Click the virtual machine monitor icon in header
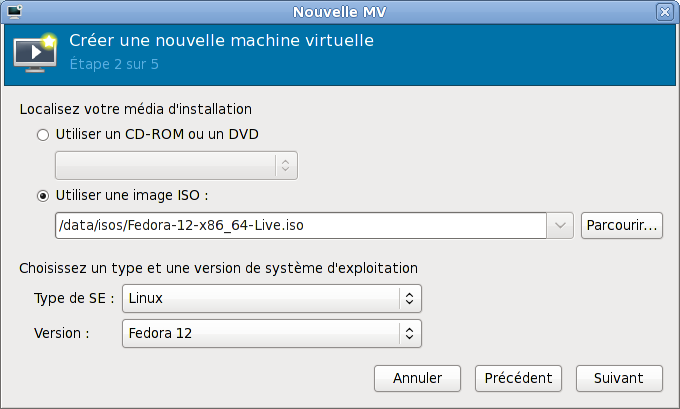680x409 pixels. [37, 54]
